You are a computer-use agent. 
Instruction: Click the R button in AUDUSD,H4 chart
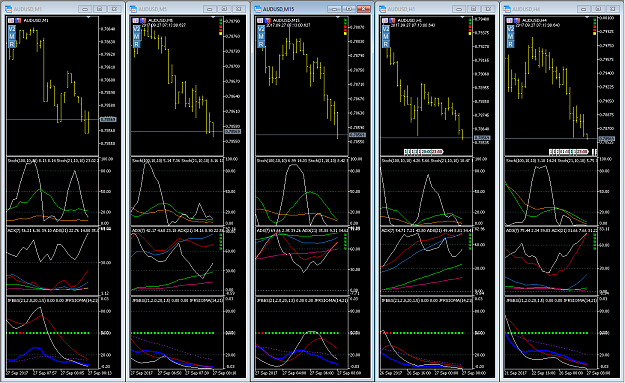coord(511,44)
